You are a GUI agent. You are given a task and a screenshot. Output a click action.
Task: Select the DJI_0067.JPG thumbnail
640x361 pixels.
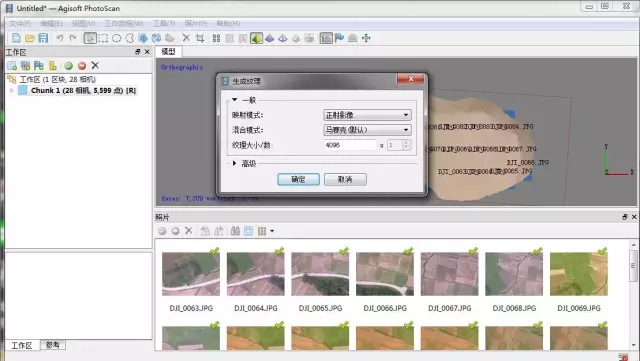click(449, 274)
